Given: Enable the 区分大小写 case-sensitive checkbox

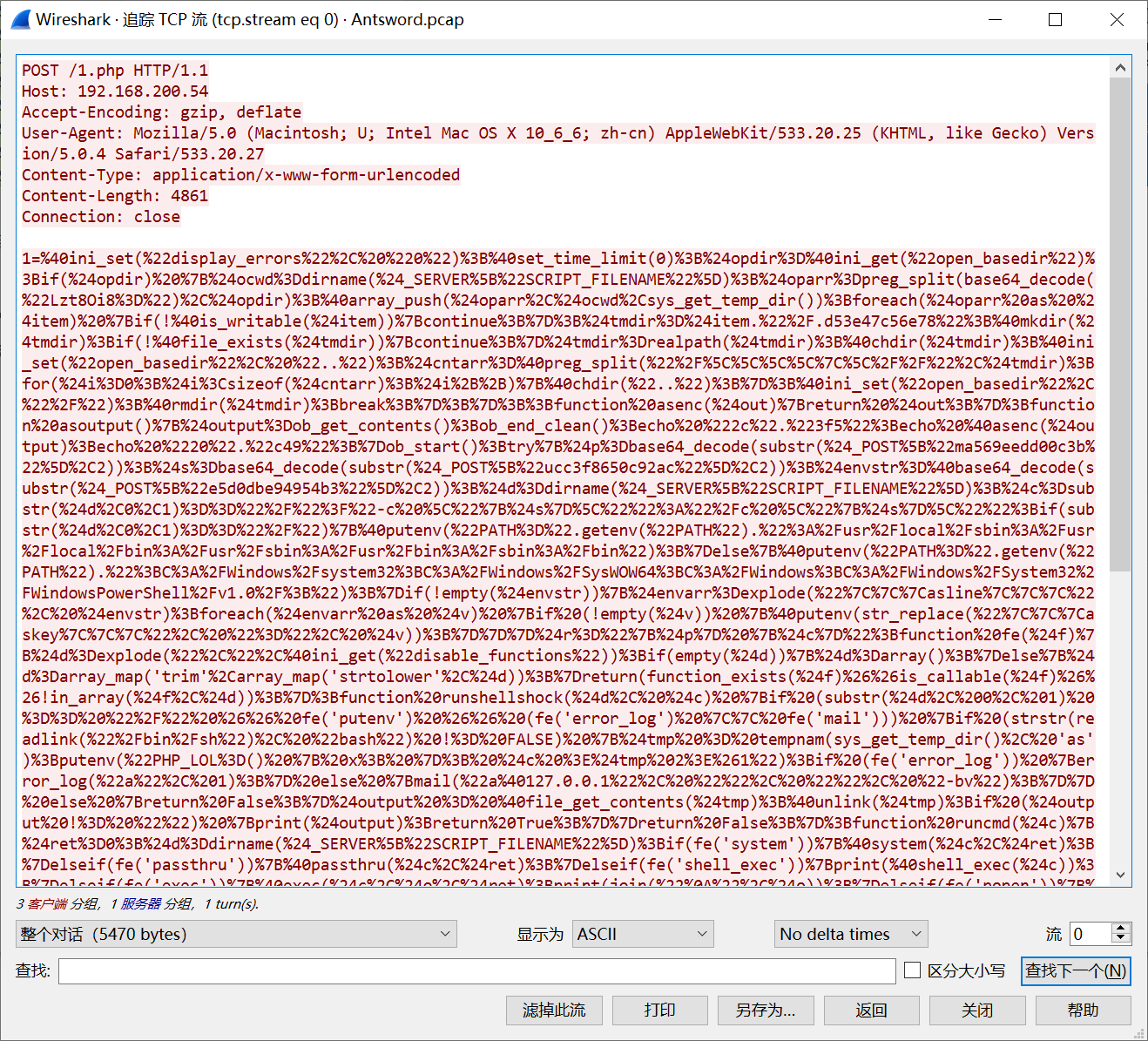Looking at the screenshot, I should click(x=913, y=970).
